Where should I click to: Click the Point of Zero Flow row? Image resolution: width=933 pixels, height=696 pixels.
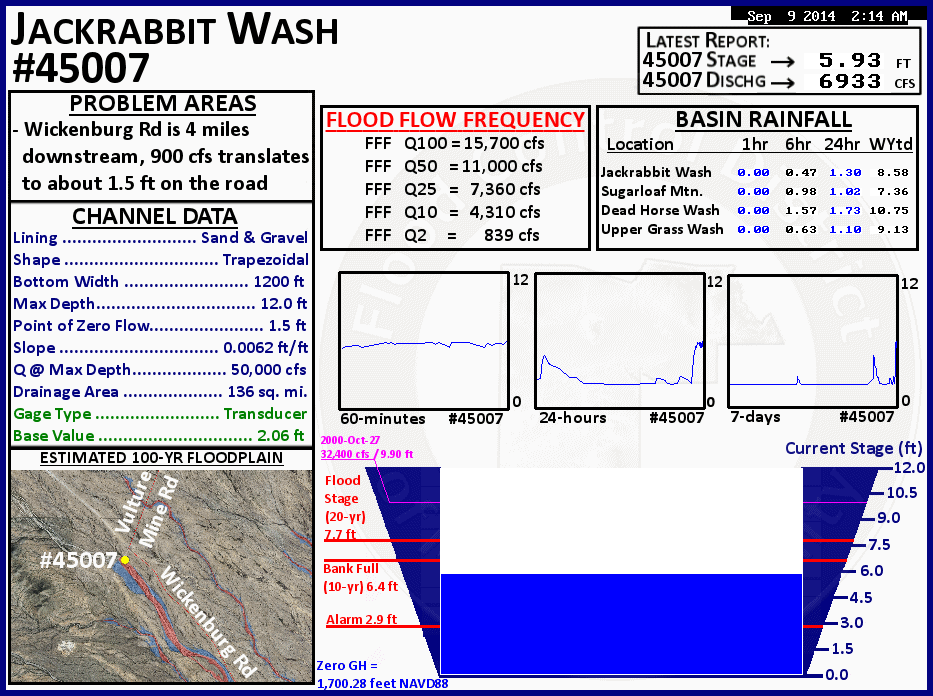point(159,326)
